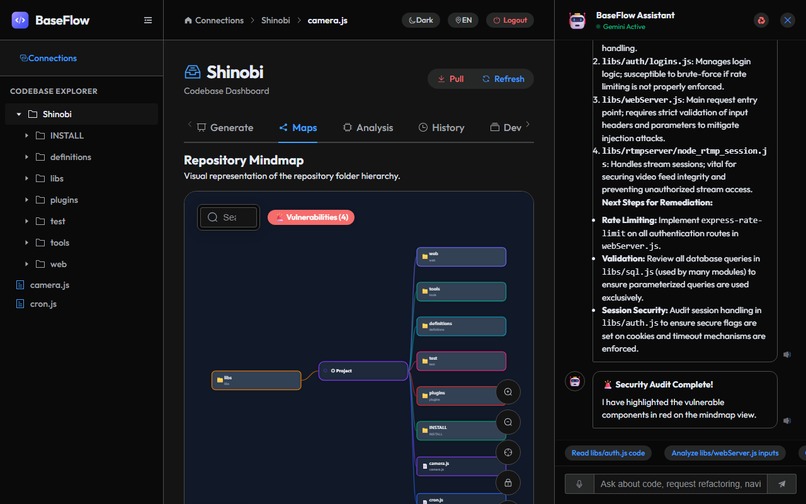Select the test node in mindmap

[x=461, y=361]
